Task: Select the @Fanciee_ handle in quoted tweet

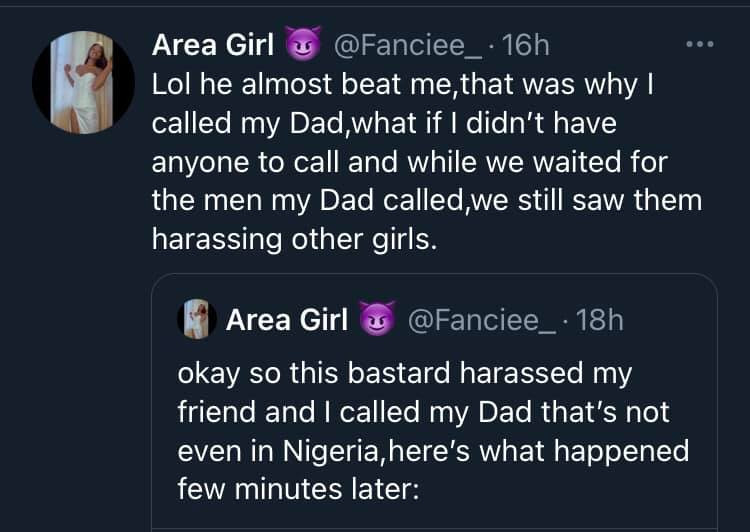Action: [x=481, y=320]
